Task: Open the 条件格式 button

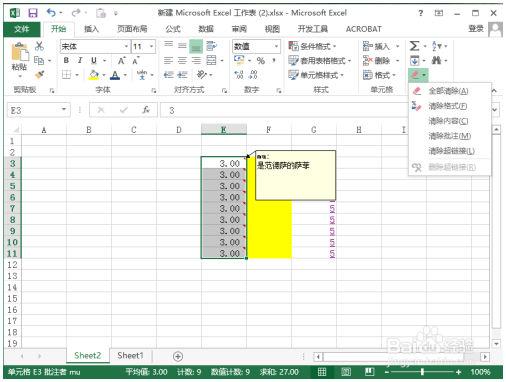Action: (312, 46)
